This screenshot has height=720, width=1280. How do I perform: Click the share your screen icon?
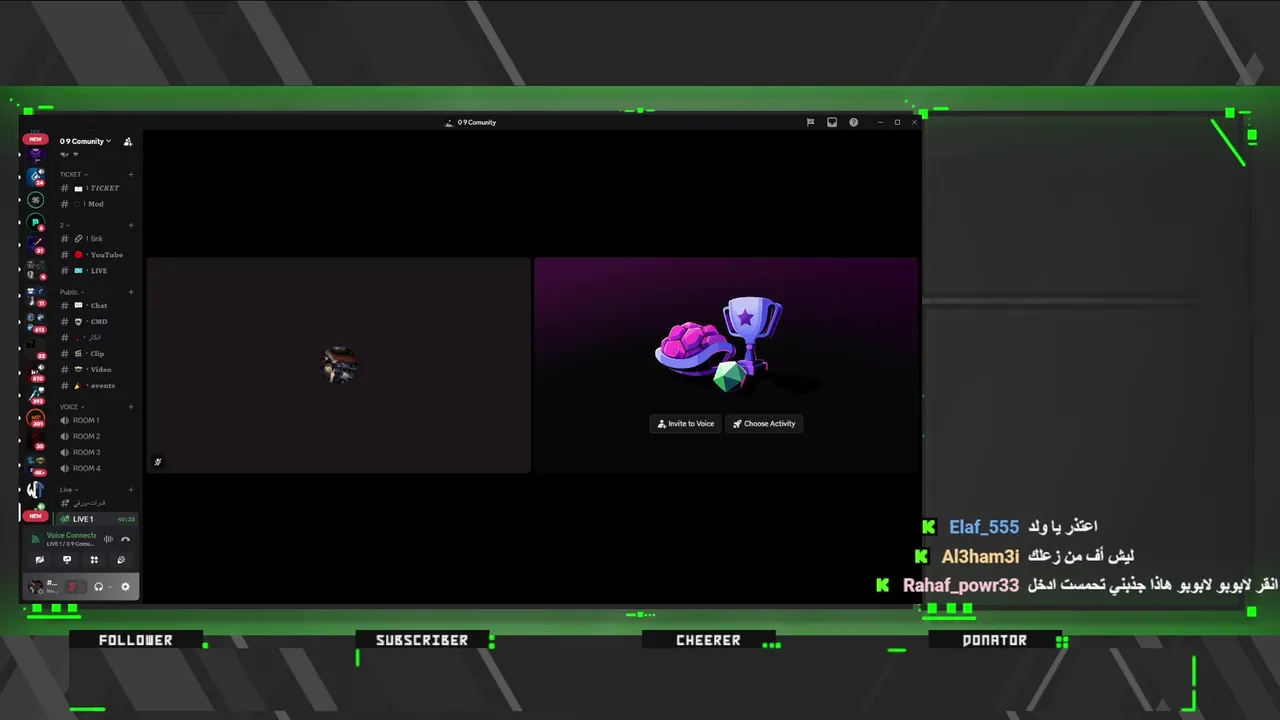[67, 560]
